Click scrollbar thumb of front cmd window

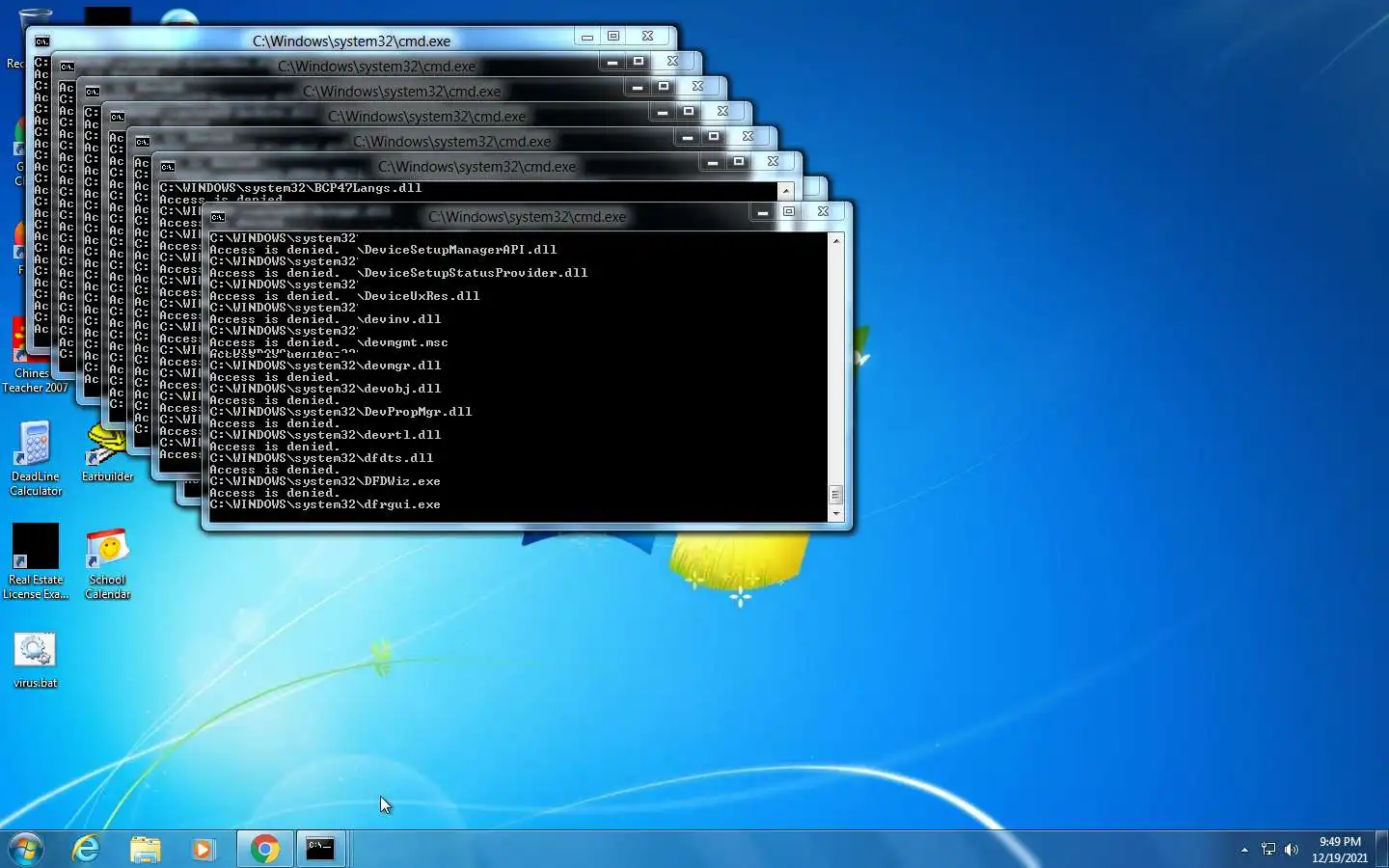[x=836, y=495]
